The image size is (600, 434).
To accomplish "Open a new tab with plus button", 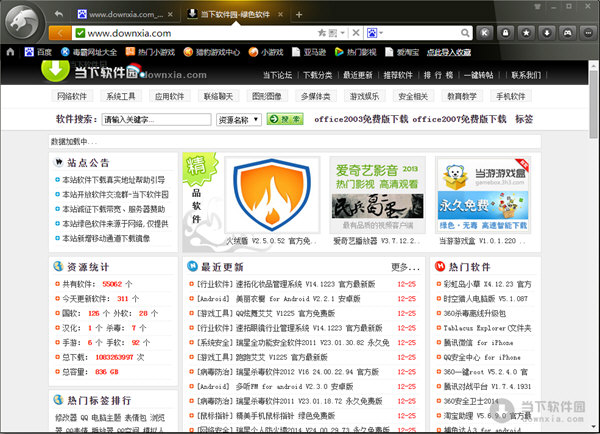I will point(299,15).
